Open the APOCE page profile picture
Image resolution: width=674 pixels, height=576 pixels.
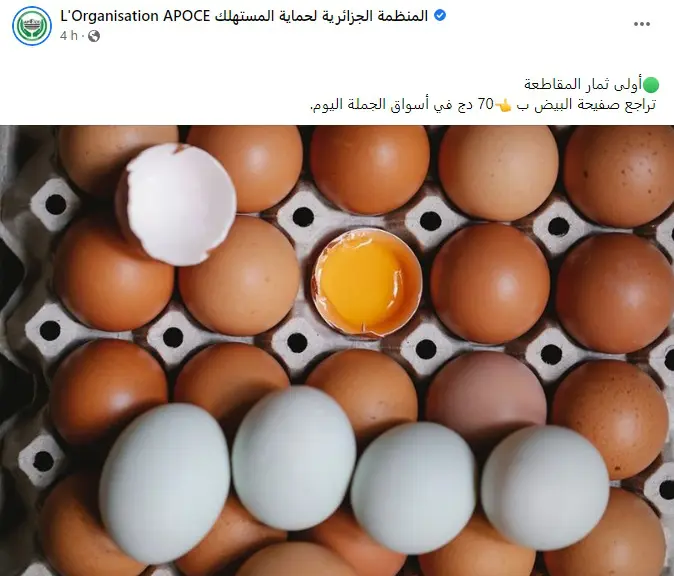coord(32,26)
